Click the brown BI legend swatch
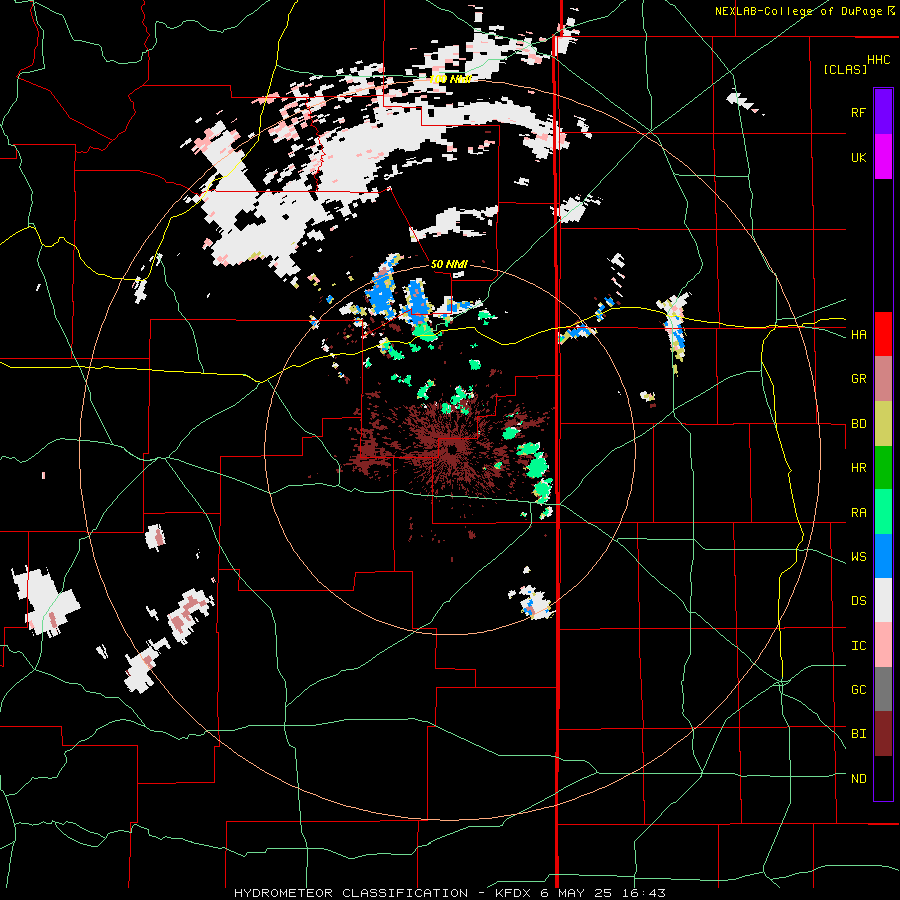Image resolution: width=900 pixels, height=900 pixels. tap(883, 734)
